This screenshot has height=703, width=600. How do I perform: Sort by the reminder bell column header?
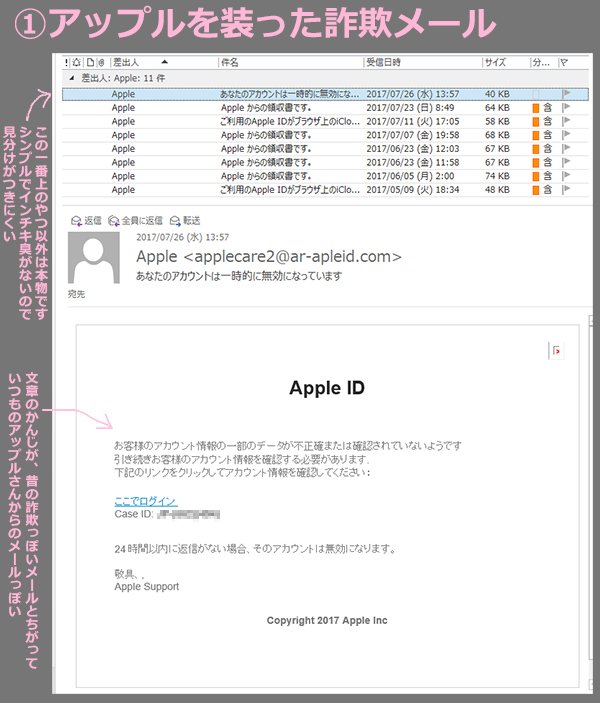coord(77,62)
